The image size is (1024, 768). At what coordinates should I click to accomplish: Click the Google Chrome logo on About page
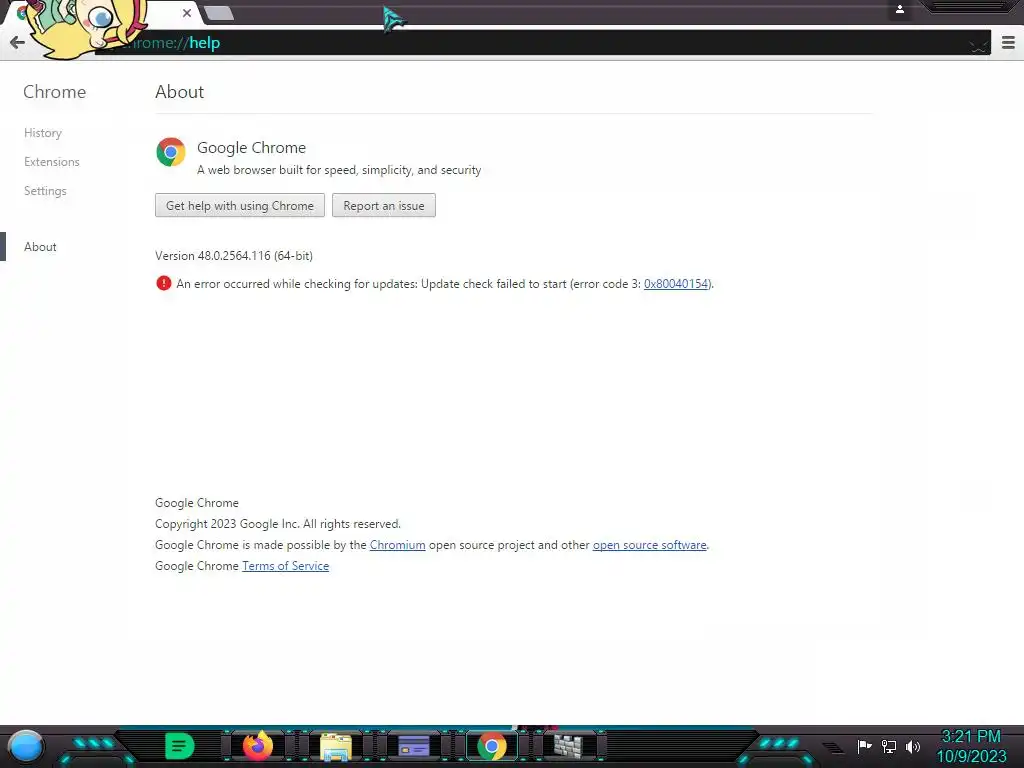(170, 152)
